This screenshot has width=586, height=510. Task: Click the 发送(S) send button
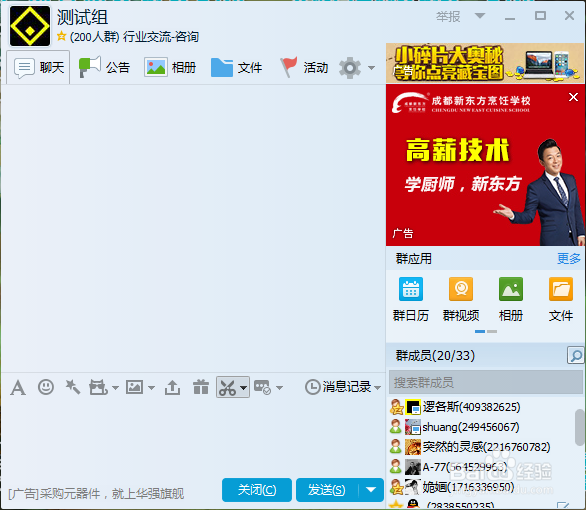point(327,490)
